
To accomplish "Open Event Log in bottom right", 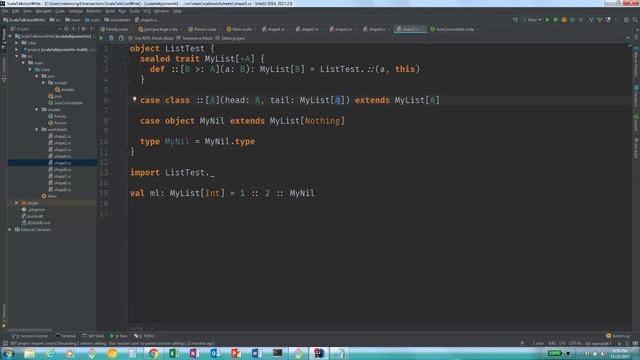I will click(x=618, y=336).
